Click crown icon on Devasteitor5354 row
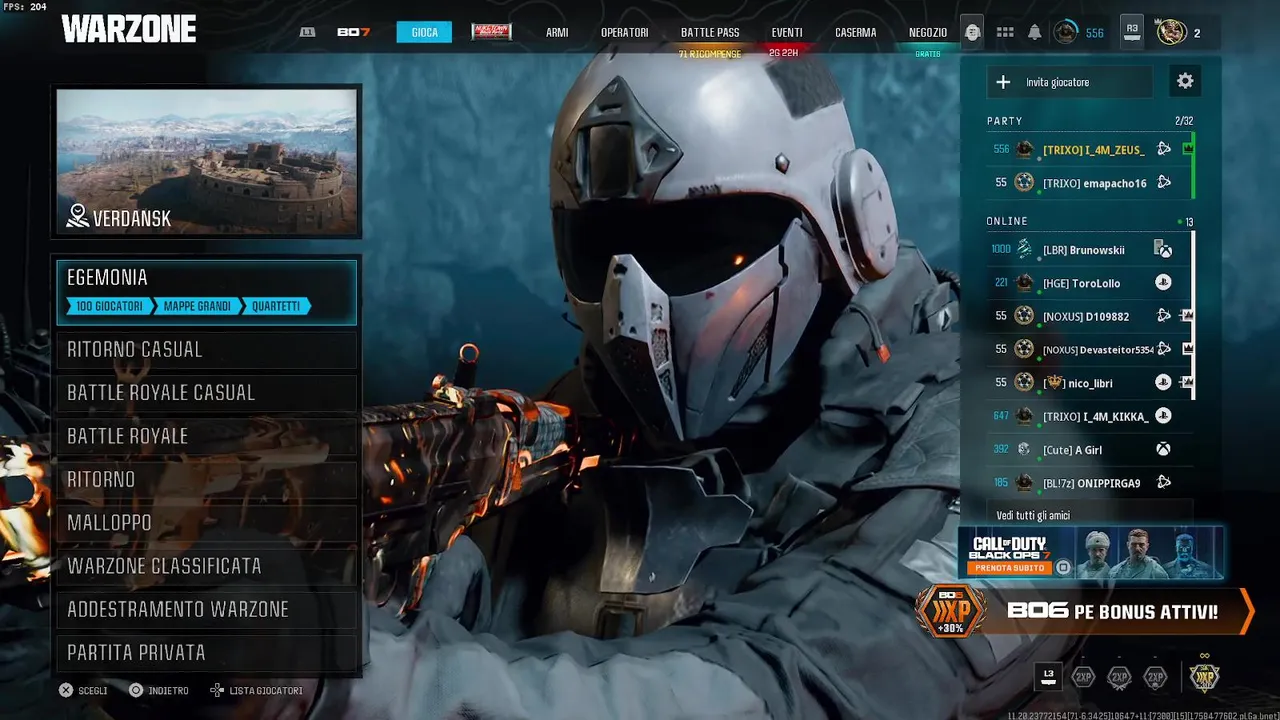Screen dimensions: 1280x720 point(1187,349)
